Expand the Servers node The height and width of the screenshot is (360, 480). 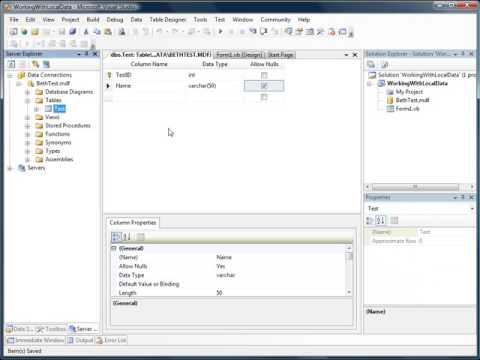[x=10, y=168]
